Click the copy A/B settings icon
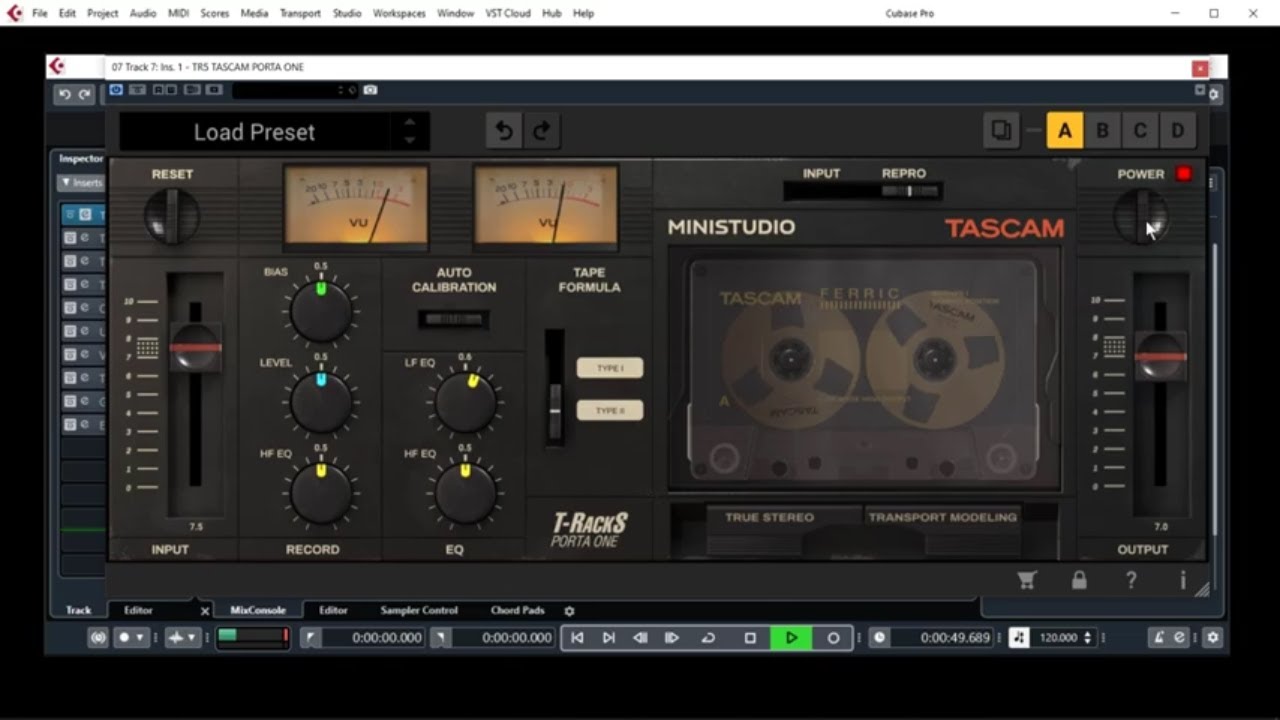1280x720 pixels. coord(1001,131)
